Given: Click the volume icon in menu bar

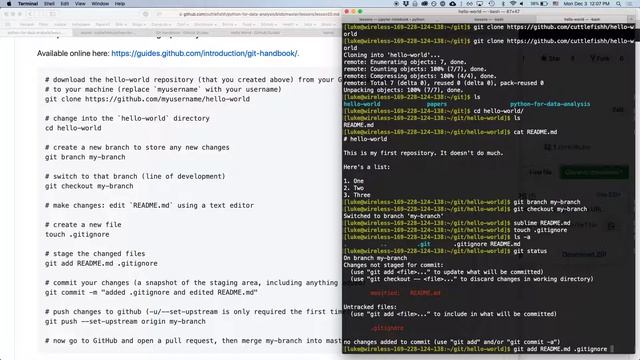Looking at the screenshot, I should [x=522, y=4].
